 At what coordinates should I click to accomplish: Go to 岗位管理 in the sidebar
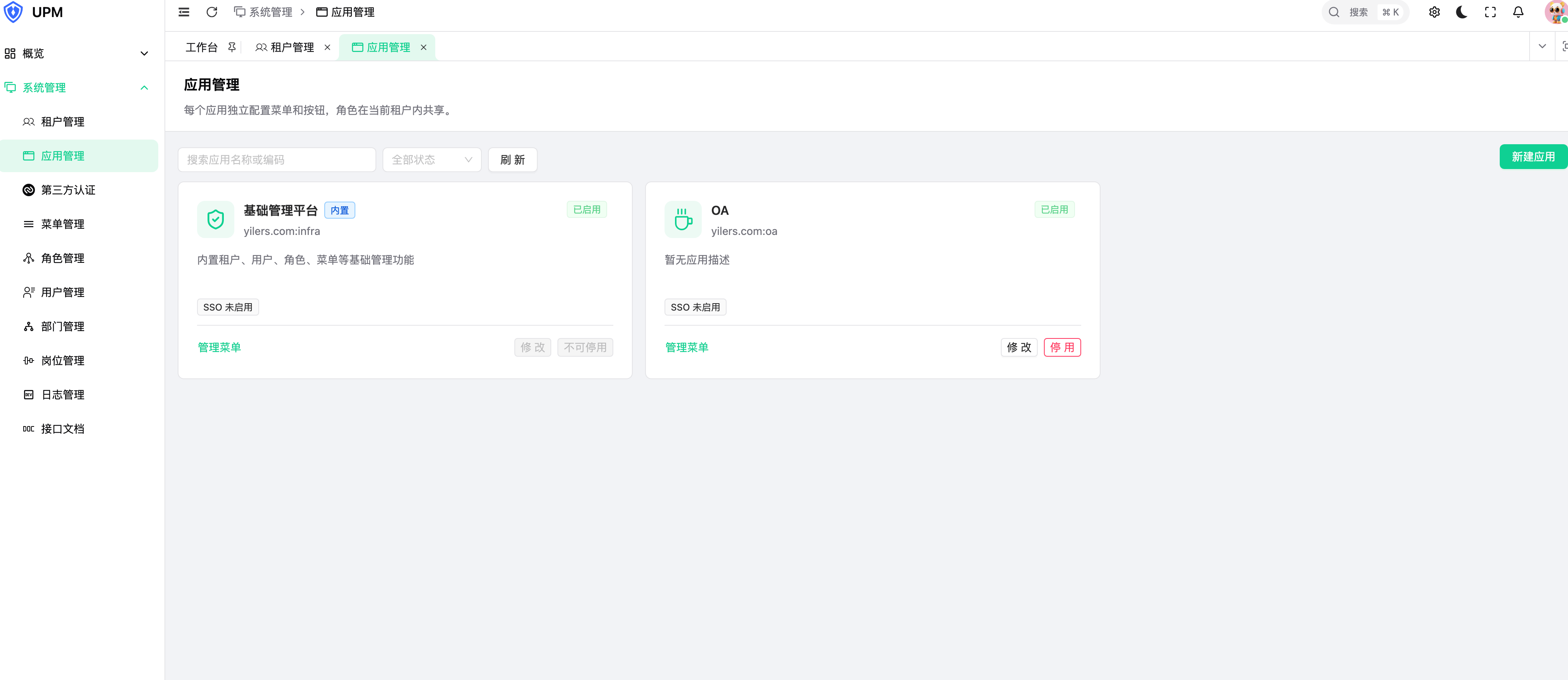[x=79, y=360]
